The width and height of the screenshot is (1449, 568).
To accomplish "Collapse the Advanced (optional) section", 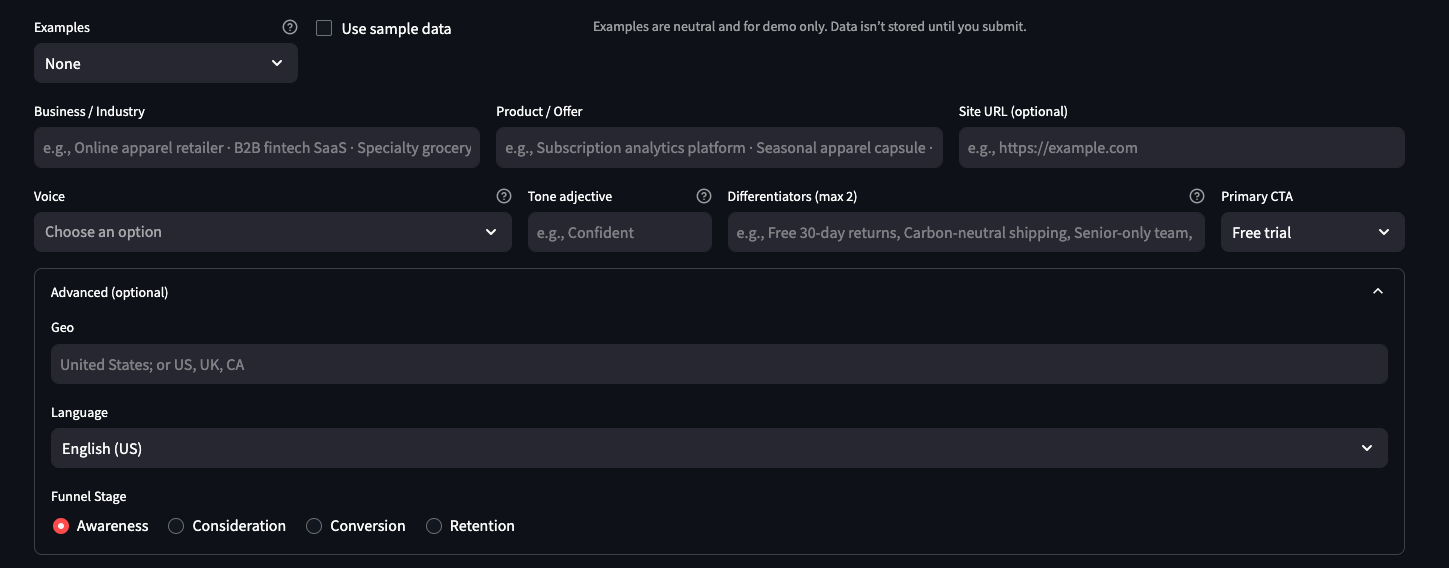I will 1378,292.
